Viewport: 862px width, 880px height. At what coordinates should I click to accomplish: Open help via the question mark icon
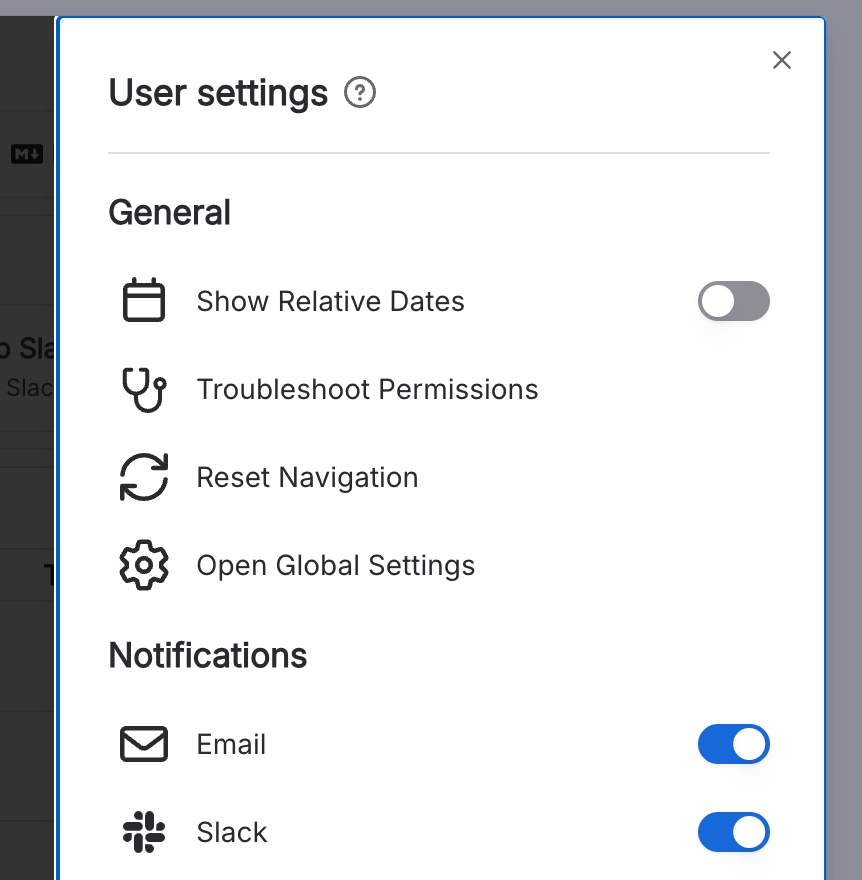(360, 92)
